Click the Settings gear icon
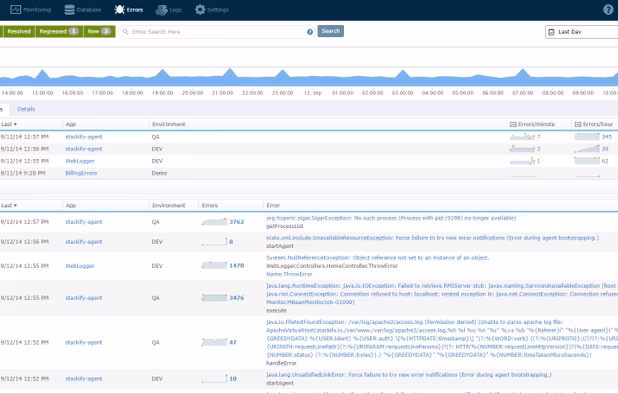618x394 pixels. point(200,10)
